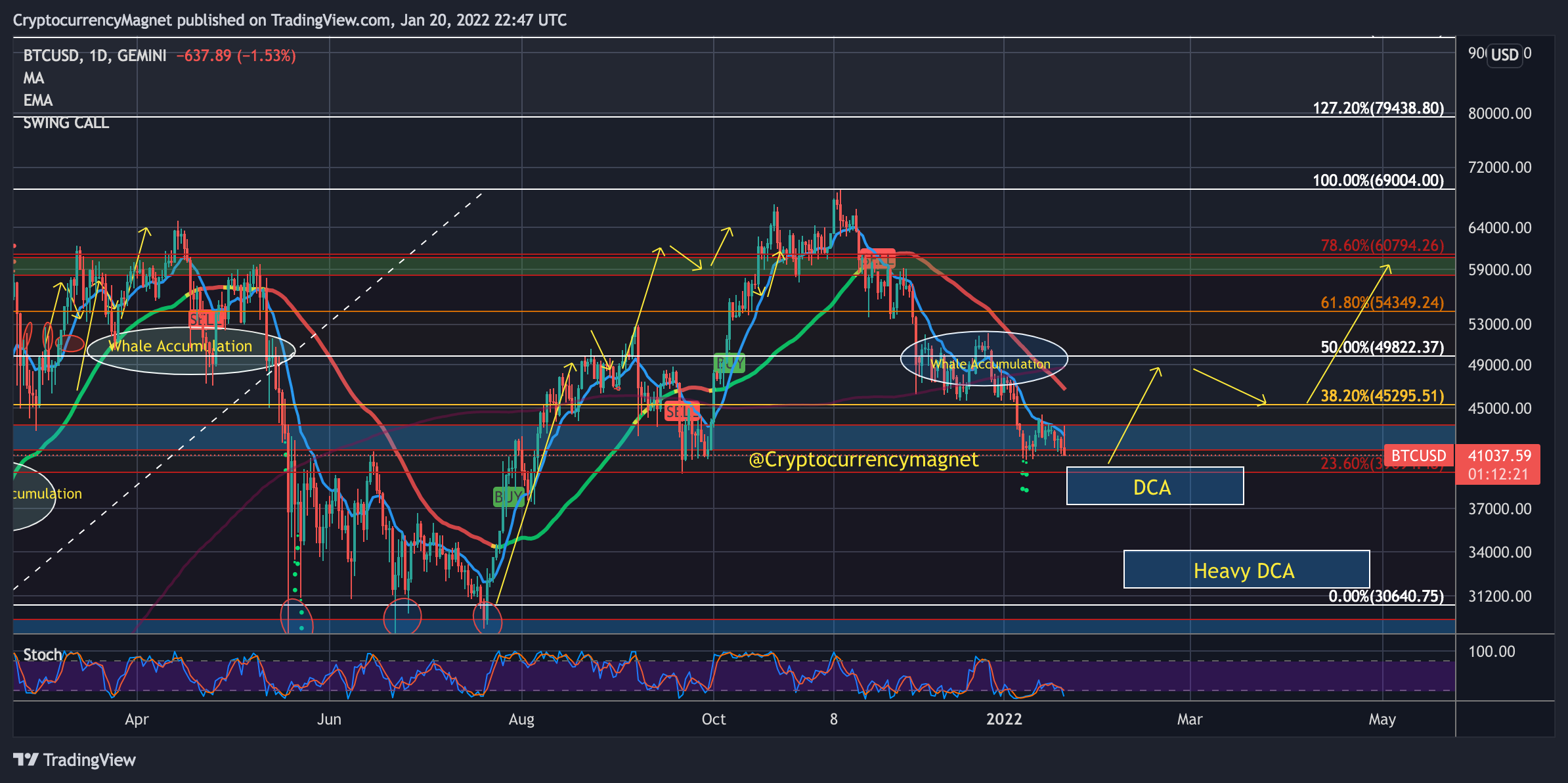This screenshot has height=783, width=1568.
Task: Click the May label on time axis
Action: [1382, 719]
